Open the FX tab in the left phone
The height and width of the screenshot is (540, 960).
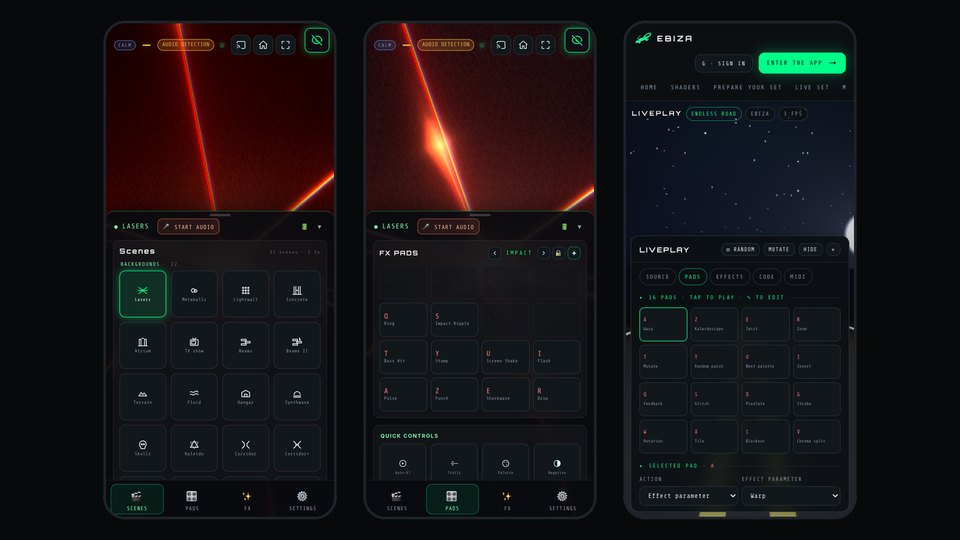pos(247,500)
